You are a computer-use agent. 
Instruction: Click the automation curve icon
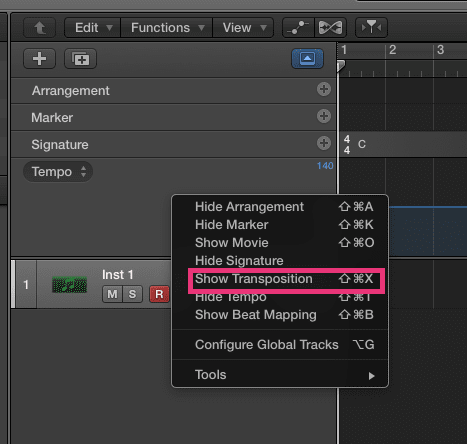(298, 28)
